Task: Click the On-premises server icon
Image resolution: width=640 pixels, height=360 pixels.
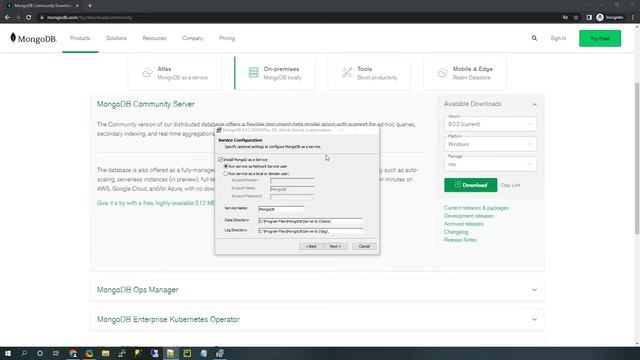Action: [x=253, y=73]
